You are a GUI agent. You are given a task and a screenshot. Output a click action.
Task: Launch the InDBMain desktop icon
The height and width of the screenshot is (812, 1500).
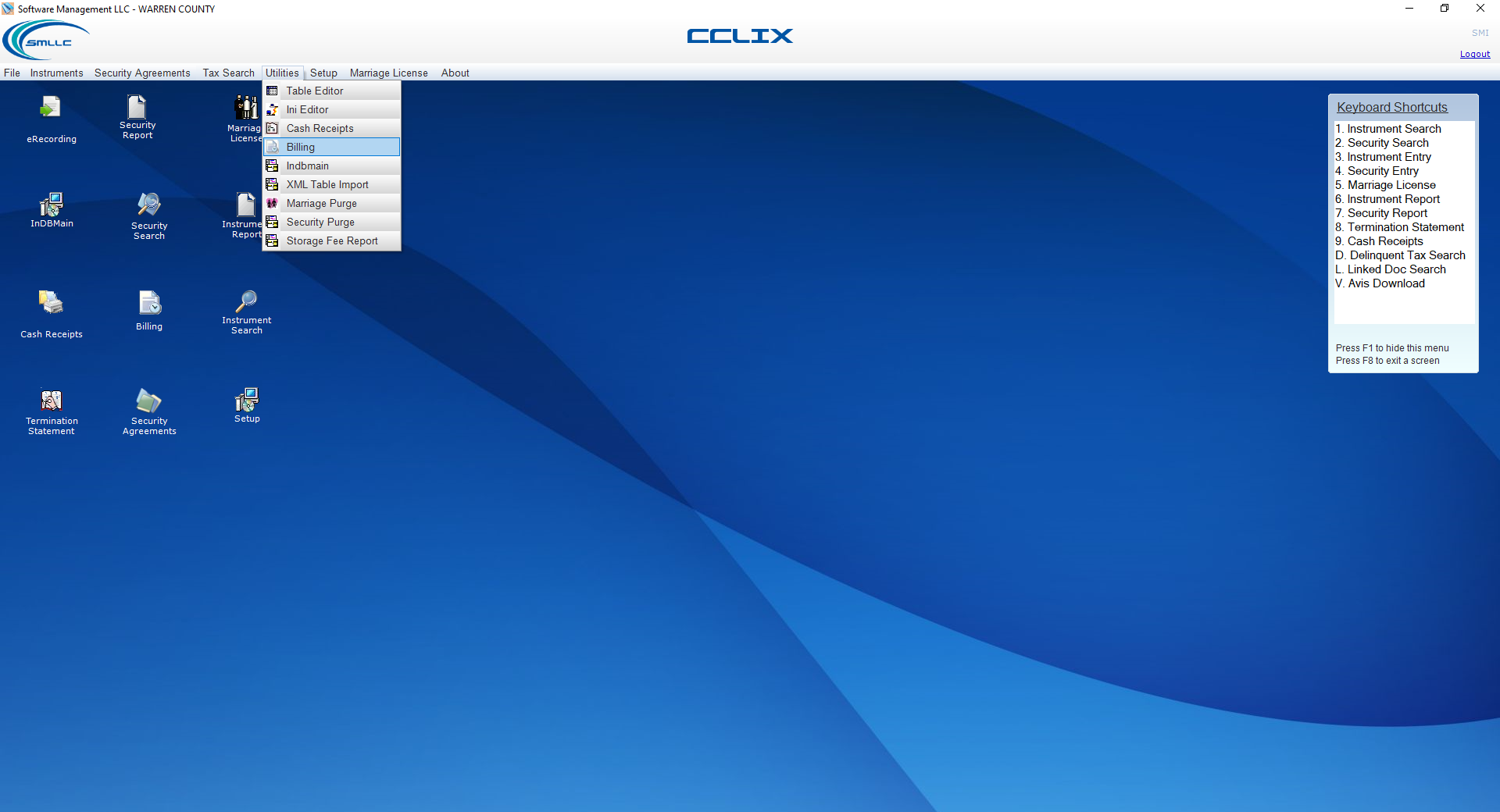(x=52, y=210)
